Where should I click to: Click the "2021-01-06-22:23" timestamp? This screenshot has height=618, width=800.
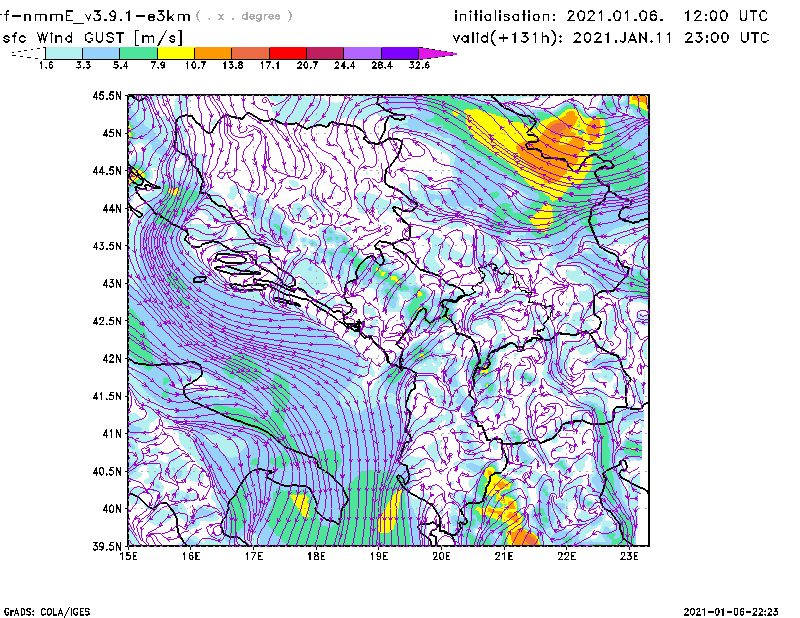[x=731, y=612]
